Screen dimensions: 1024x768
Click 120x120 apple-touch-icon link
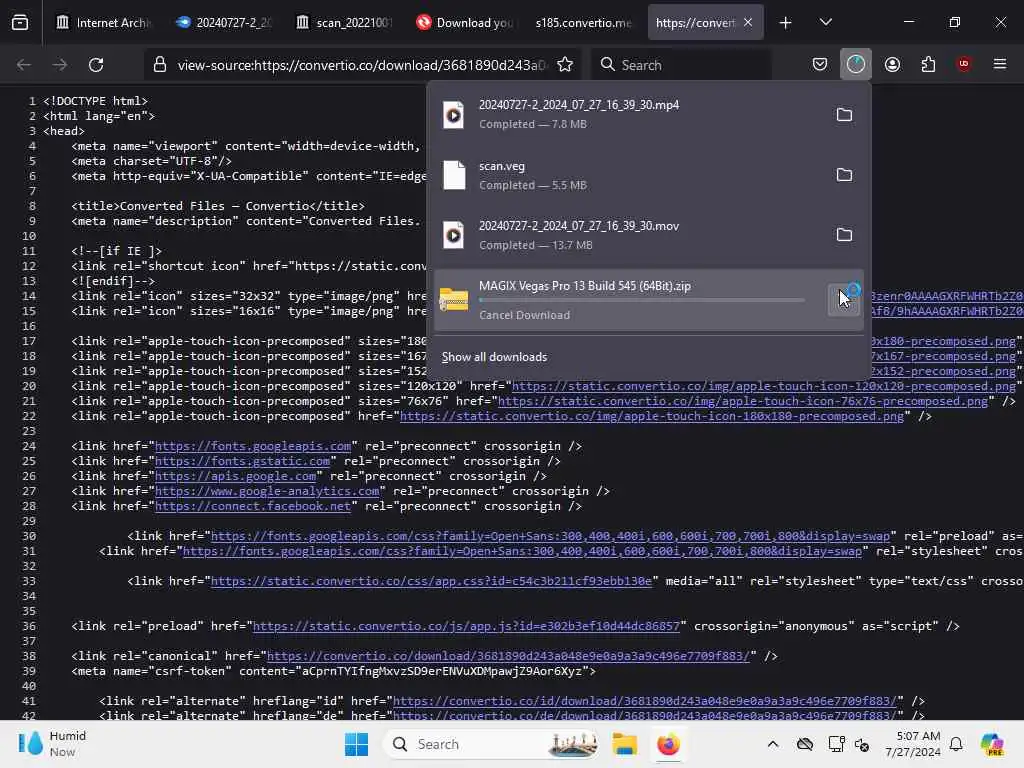coord(763,386)
